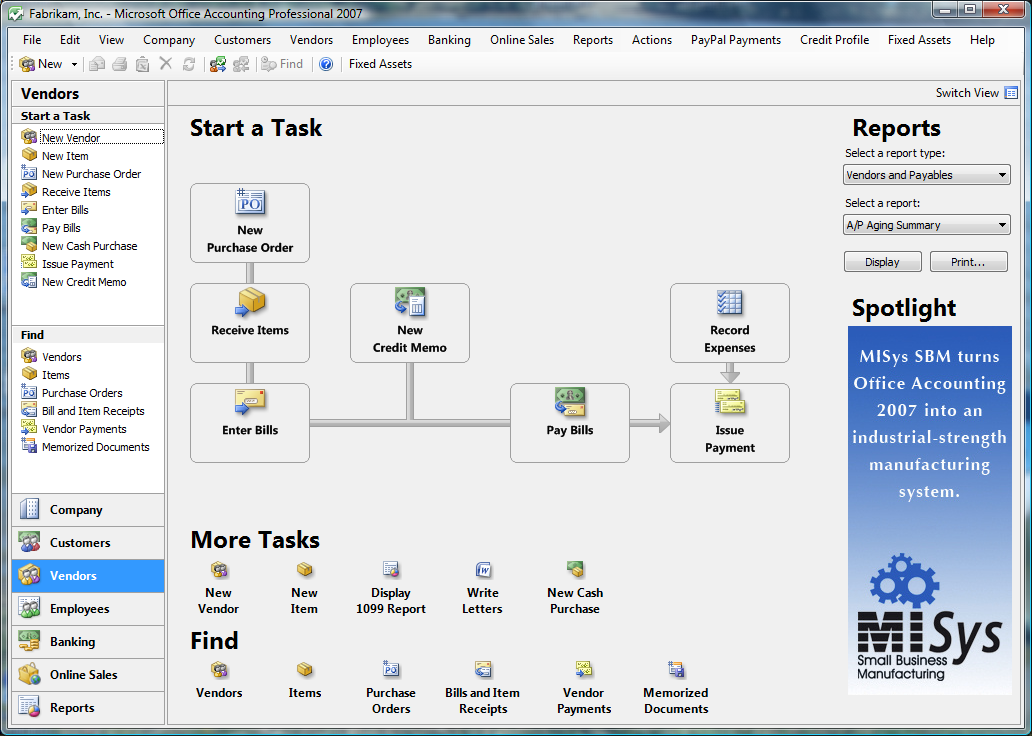Click the Items icon in bottom Find section
Image resolution: width=1032 pixels, height=736 pixels.
coord(304,670)
